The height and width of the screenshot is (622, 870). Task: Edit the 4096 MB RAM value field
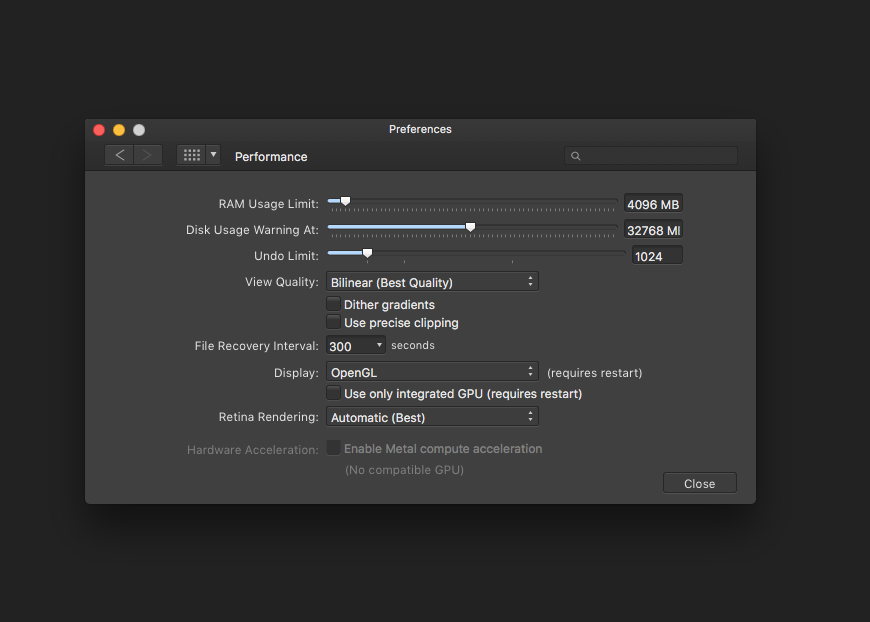(653, 204)
